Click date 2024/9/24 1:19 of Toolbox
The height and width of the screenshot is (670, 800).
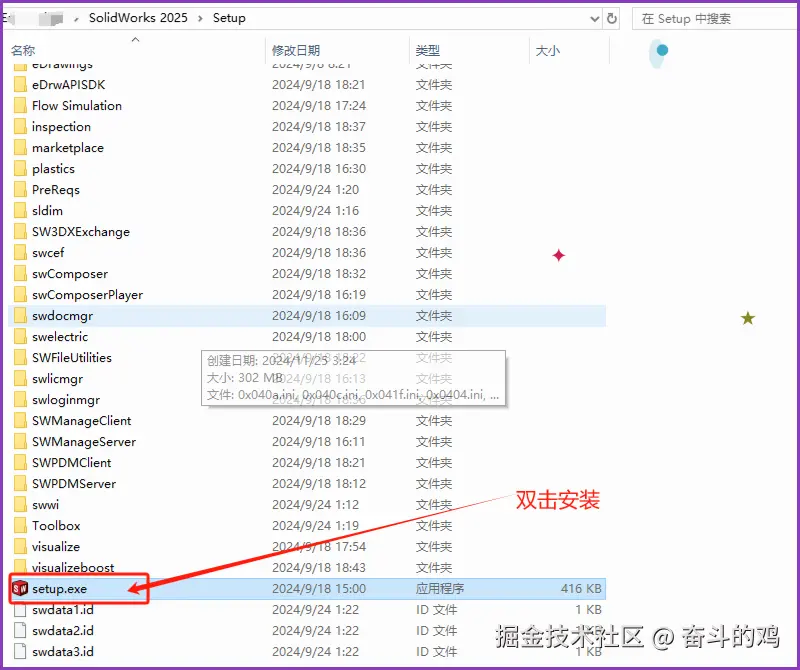point(315,526)
